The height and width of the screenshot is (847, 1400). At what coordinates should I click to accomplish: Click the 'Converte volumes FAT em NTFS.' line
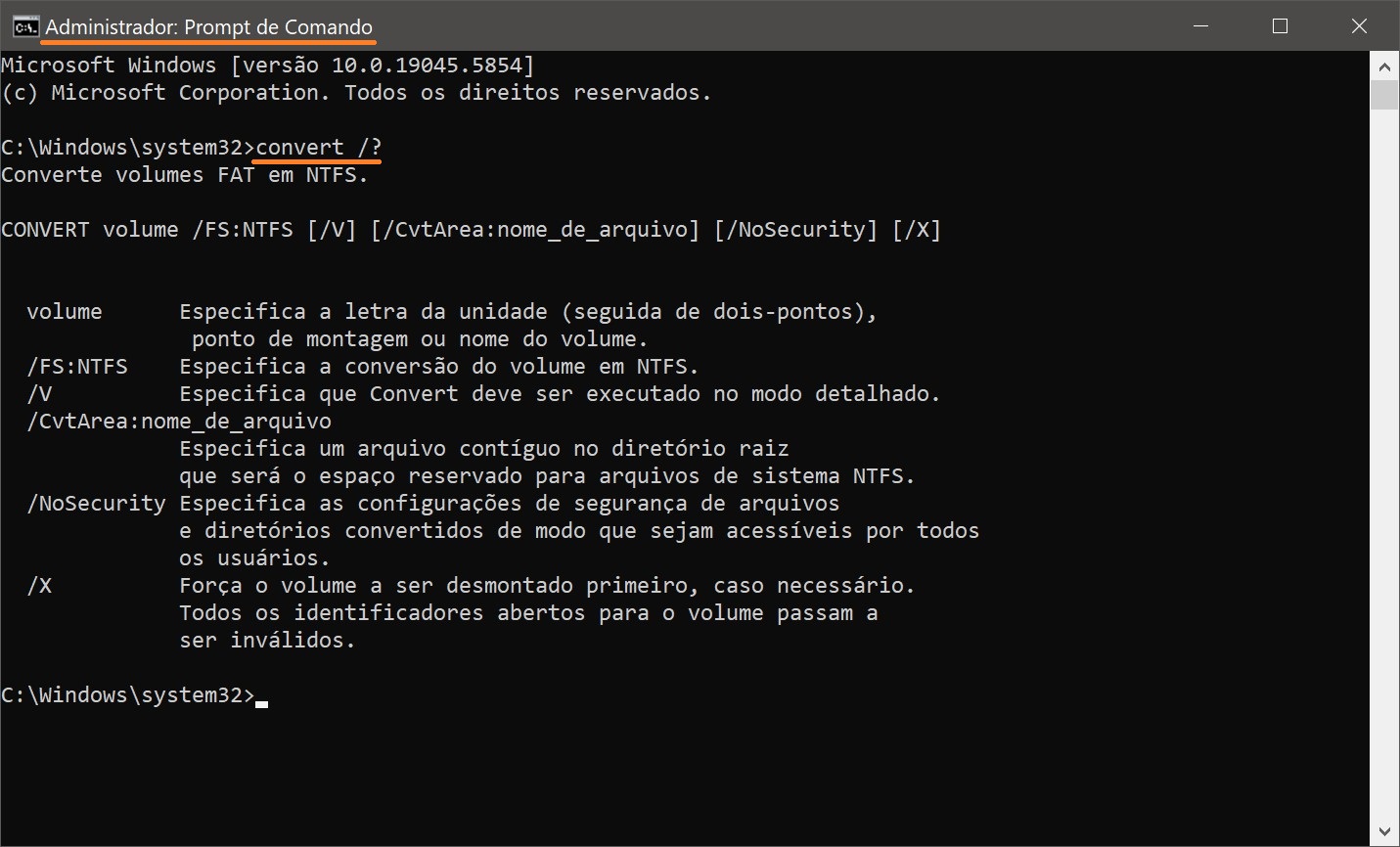185,175
